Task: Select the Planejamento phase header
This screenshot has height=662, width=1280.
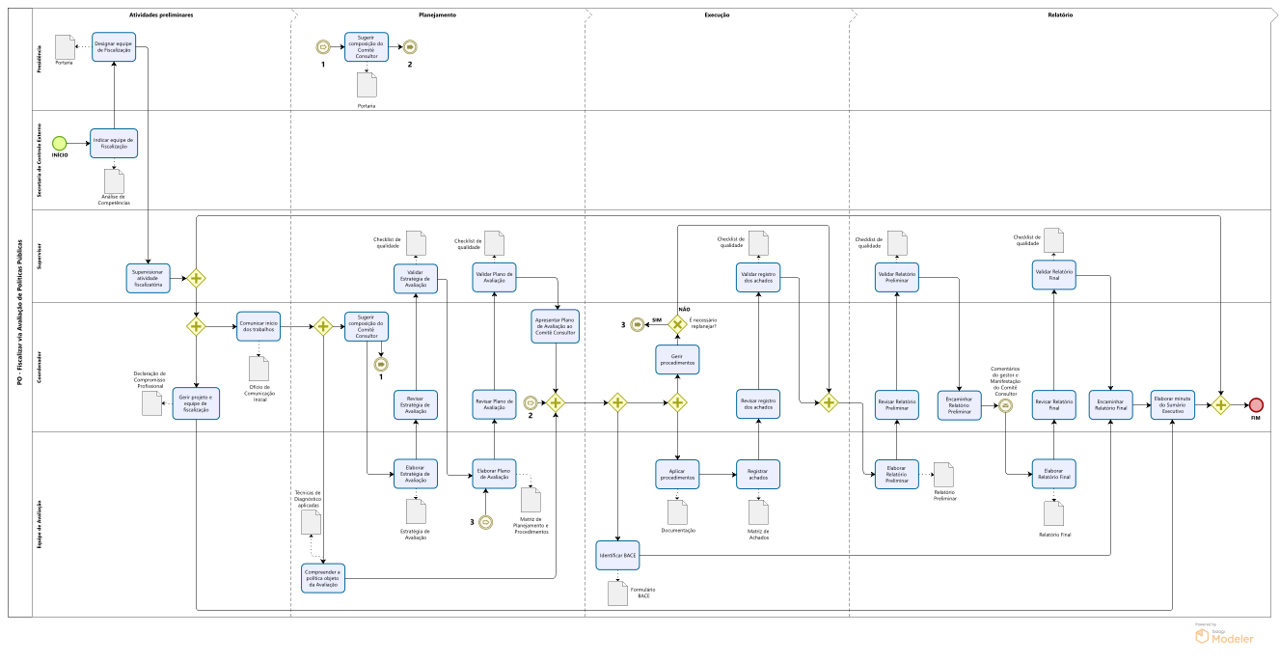Action: pyautogui.click(x=438, y=15)
